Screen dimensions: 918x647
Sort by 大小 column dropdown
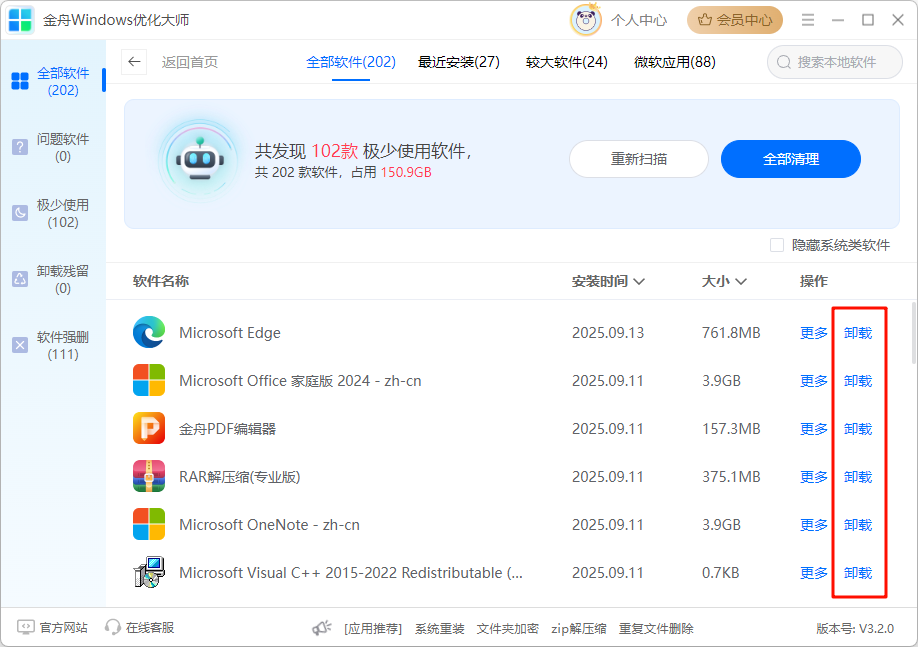724,281
